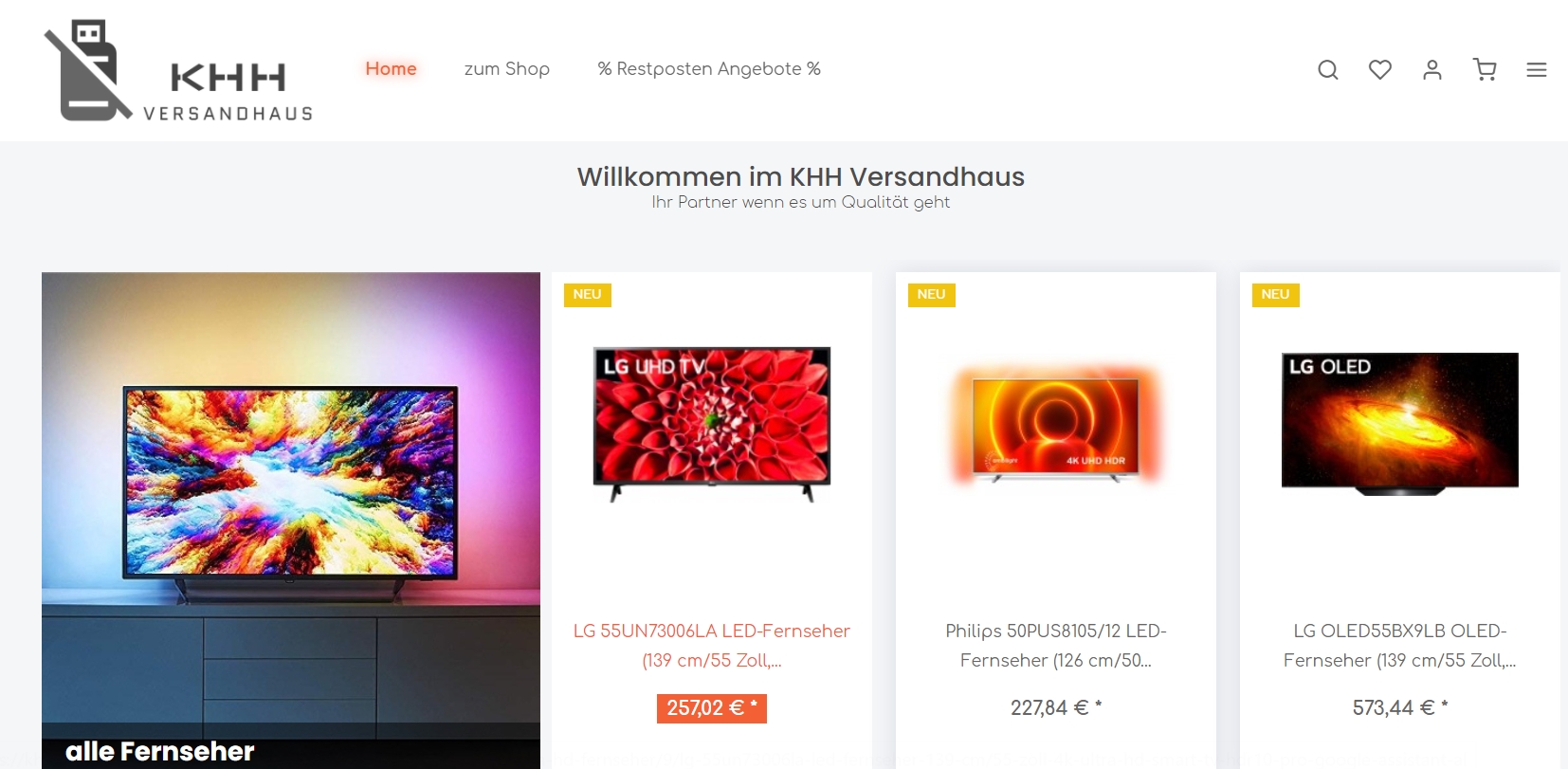Open LG 55UN73006LA LED-Fernseher product link
Image resolution: width=1568 pixels, height=769 pixels.
click(712, 646)
